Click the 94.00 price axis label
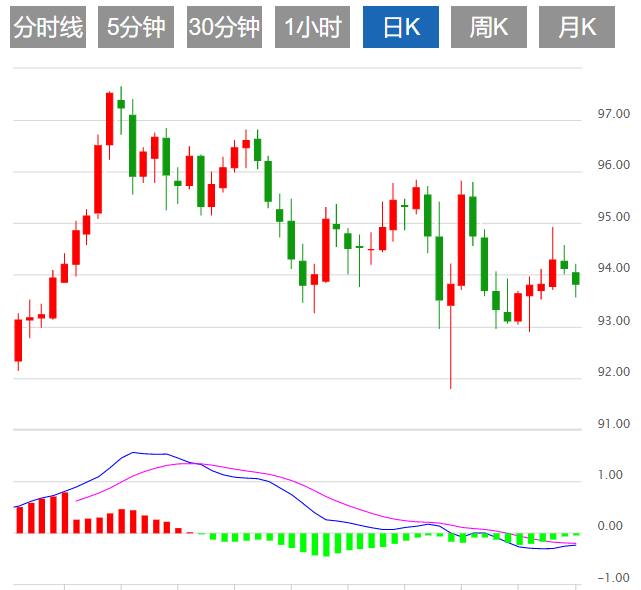The width and height of the screenshot is (641, 590). 613,268
